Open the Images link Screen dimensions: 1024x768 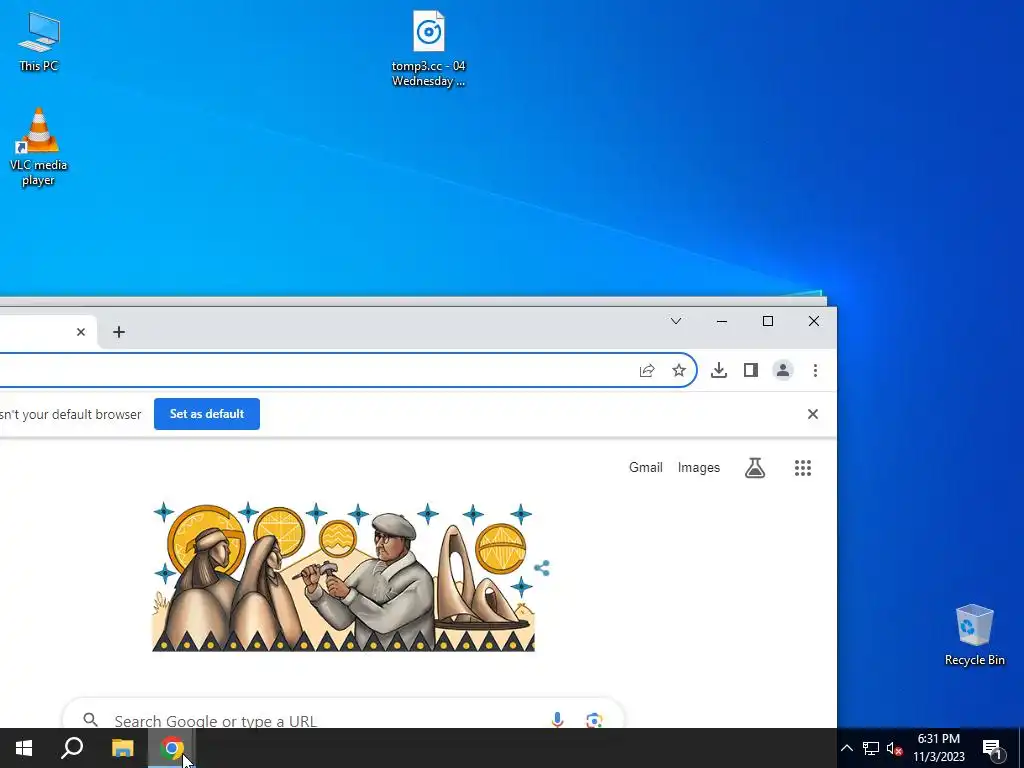pos(699,468)
